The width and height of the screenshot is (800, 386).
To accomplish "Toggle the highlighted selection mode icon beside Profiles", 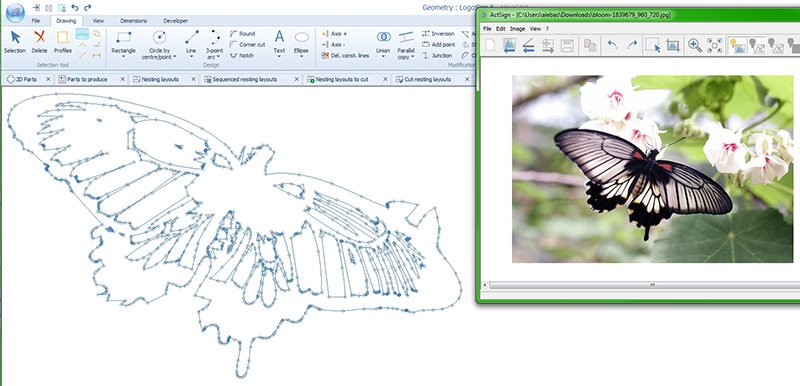I will [82, 34].
